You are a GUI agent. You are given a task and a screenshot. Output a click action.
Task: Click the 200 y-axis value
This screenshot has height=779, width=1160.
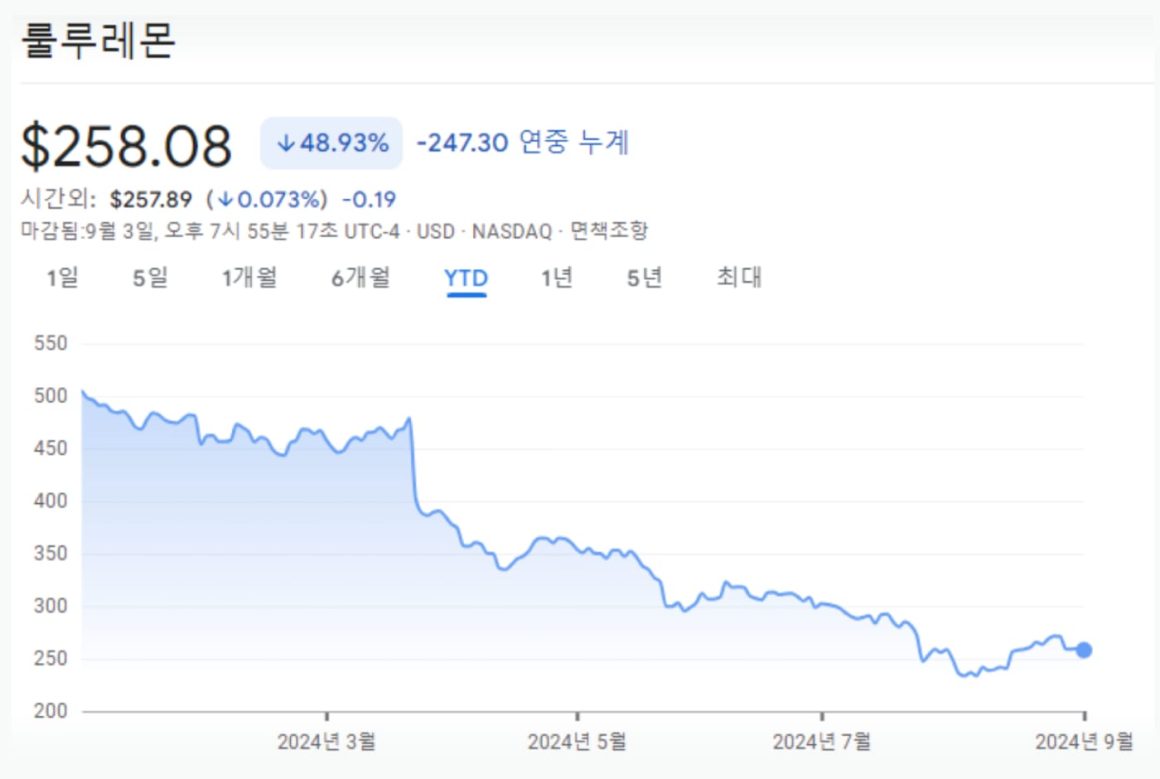[x=50, y=711]
